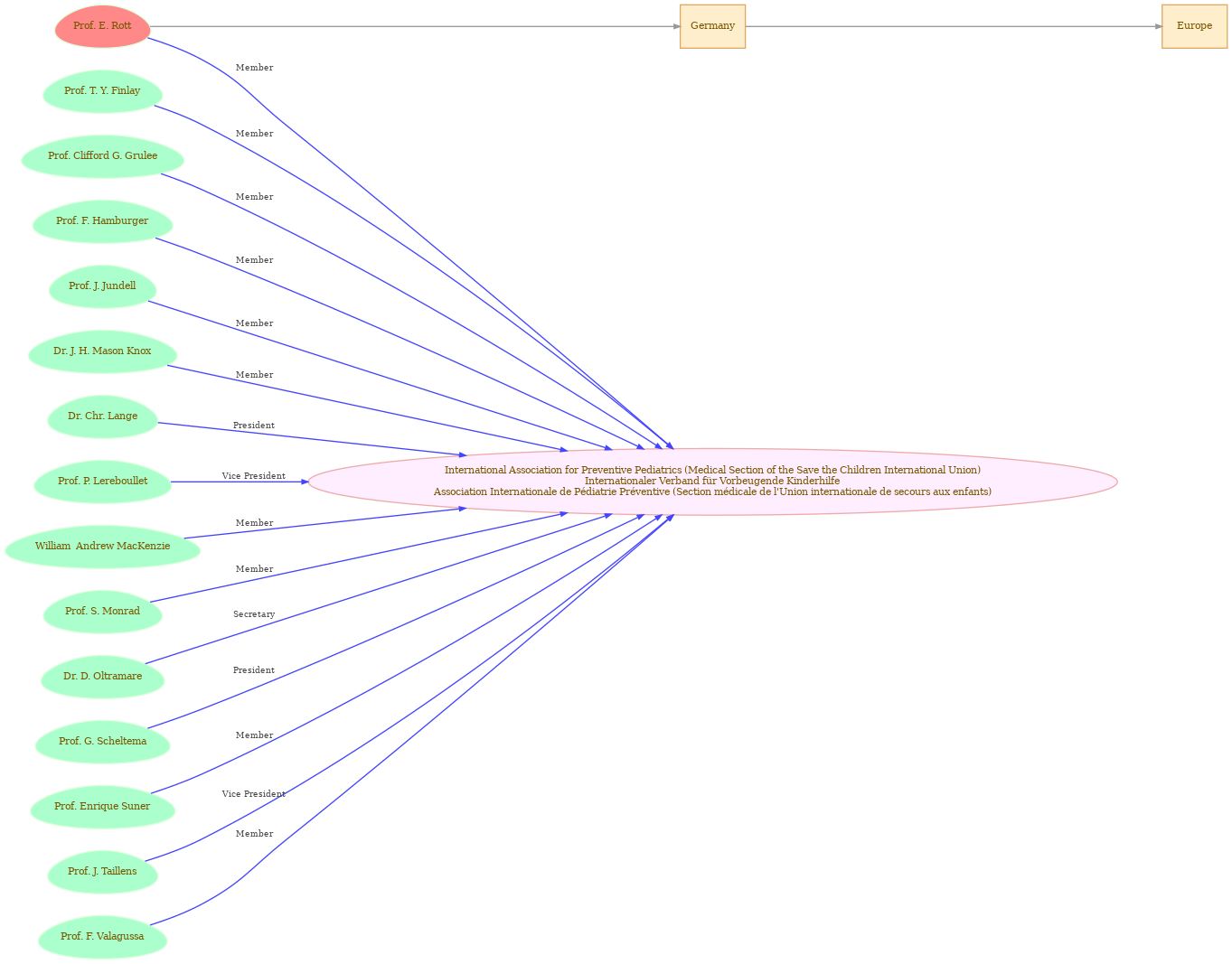The image size is (1232, 964).
Task: Select William Andrew MacKenzie node
Action: click(102, 547)
